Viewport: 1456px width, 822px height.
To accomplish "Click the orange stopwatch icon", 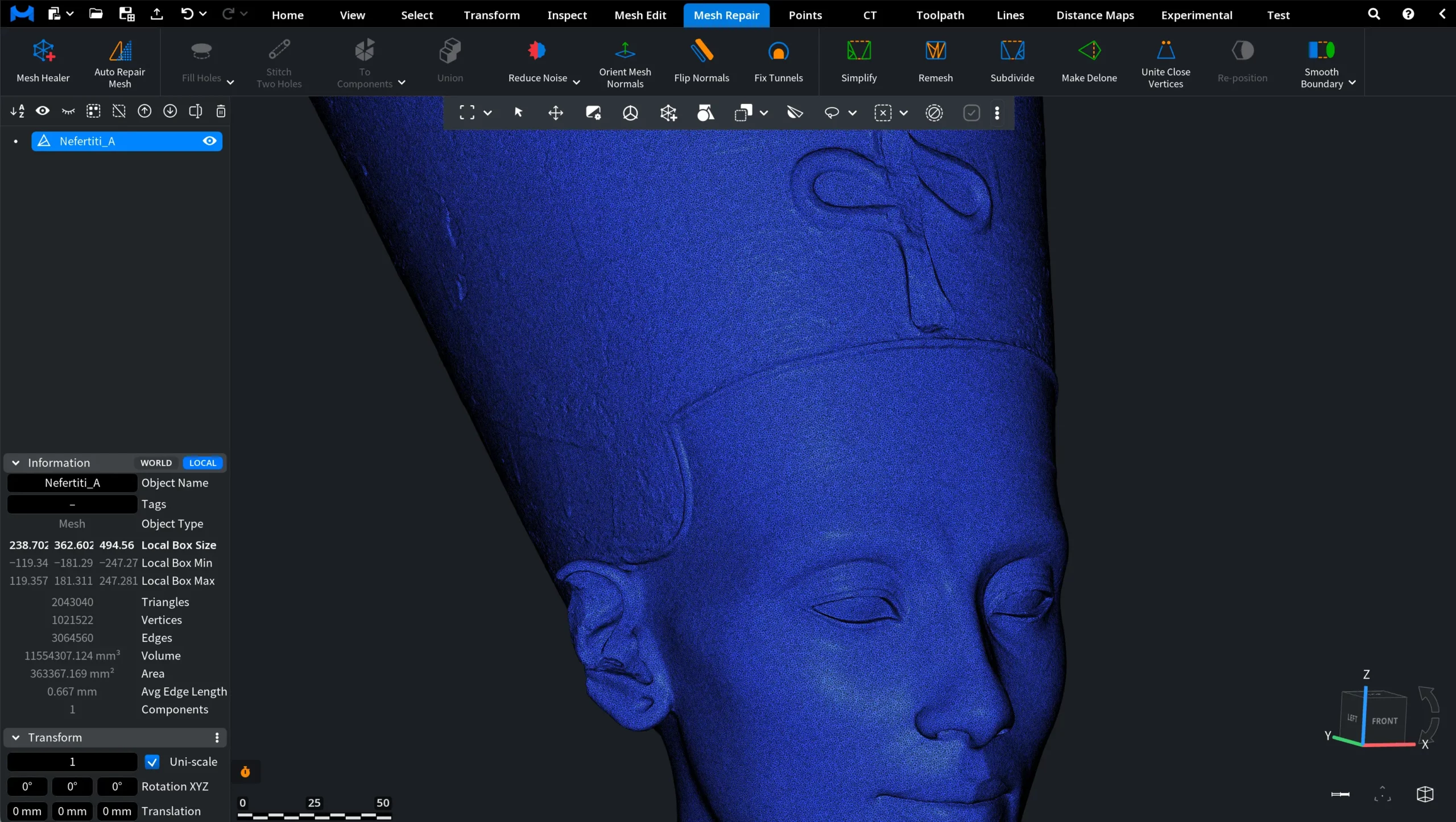I will pos(245,771).
